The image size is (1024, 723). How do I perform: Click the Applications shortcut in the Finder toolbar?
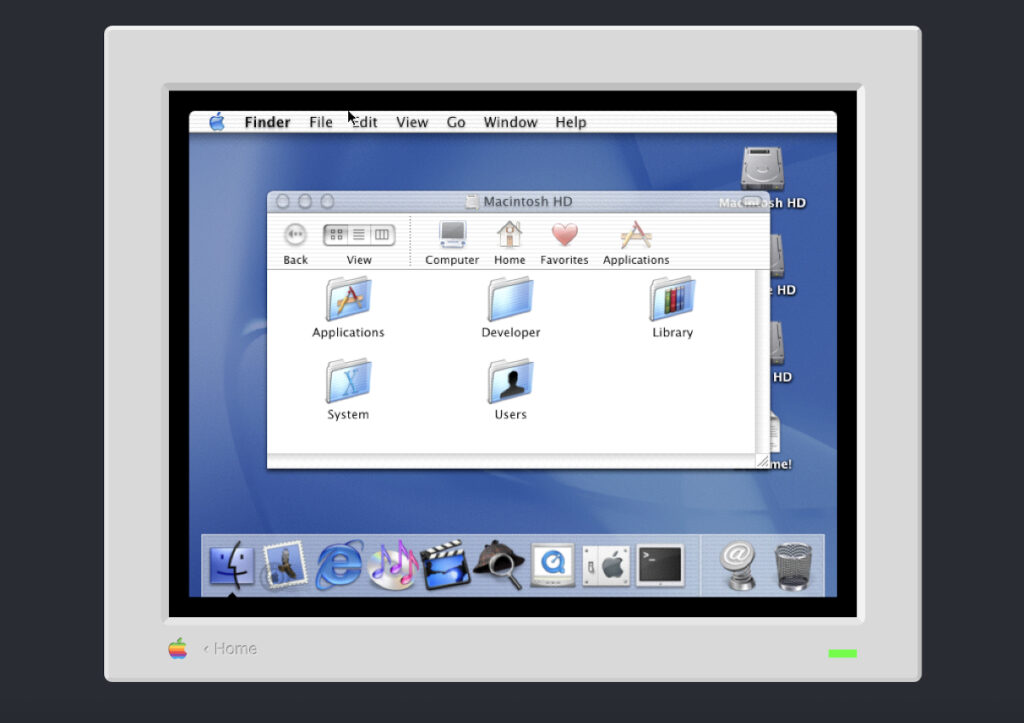coord(636,235)
